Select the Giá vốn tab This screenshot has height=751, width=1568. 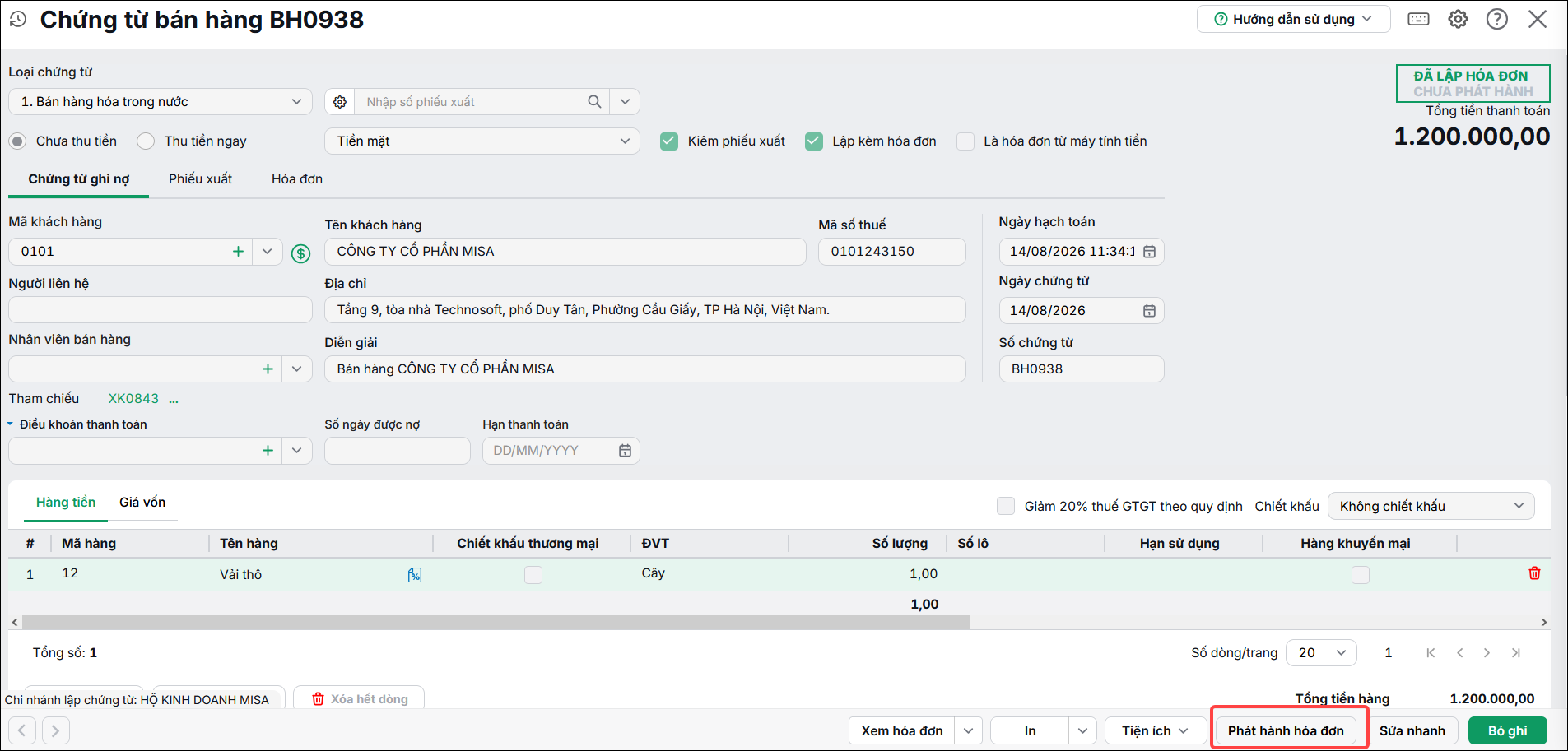coord(142,503)
